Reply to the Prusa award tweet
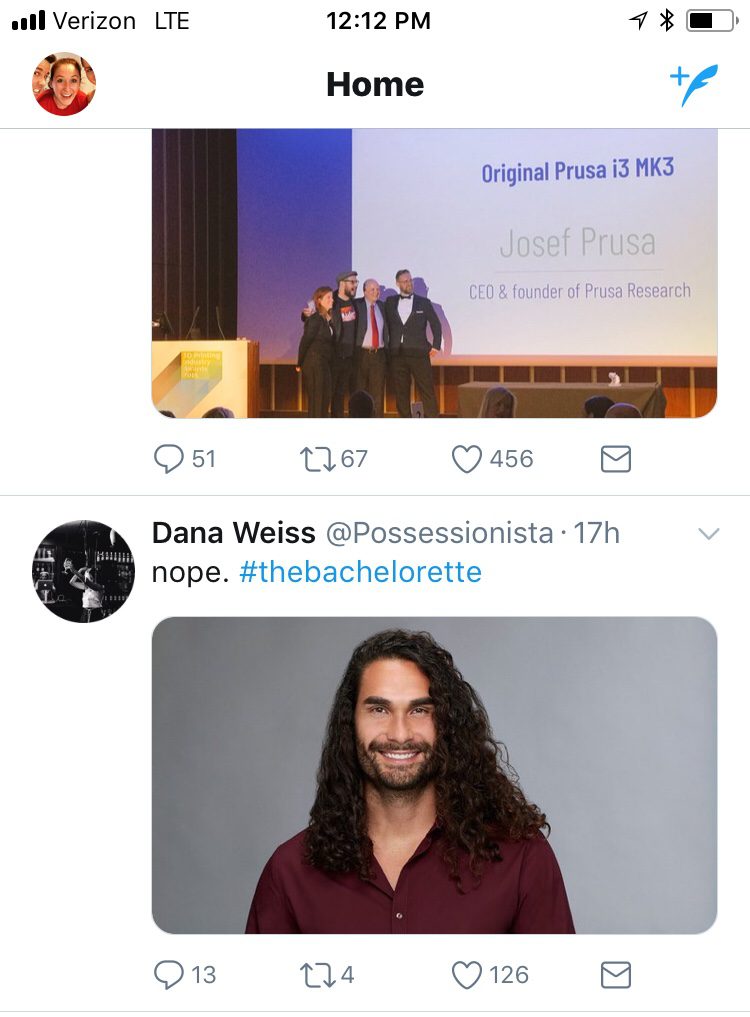The width and height of the screenshot is (750, 1017). (169, 459)
